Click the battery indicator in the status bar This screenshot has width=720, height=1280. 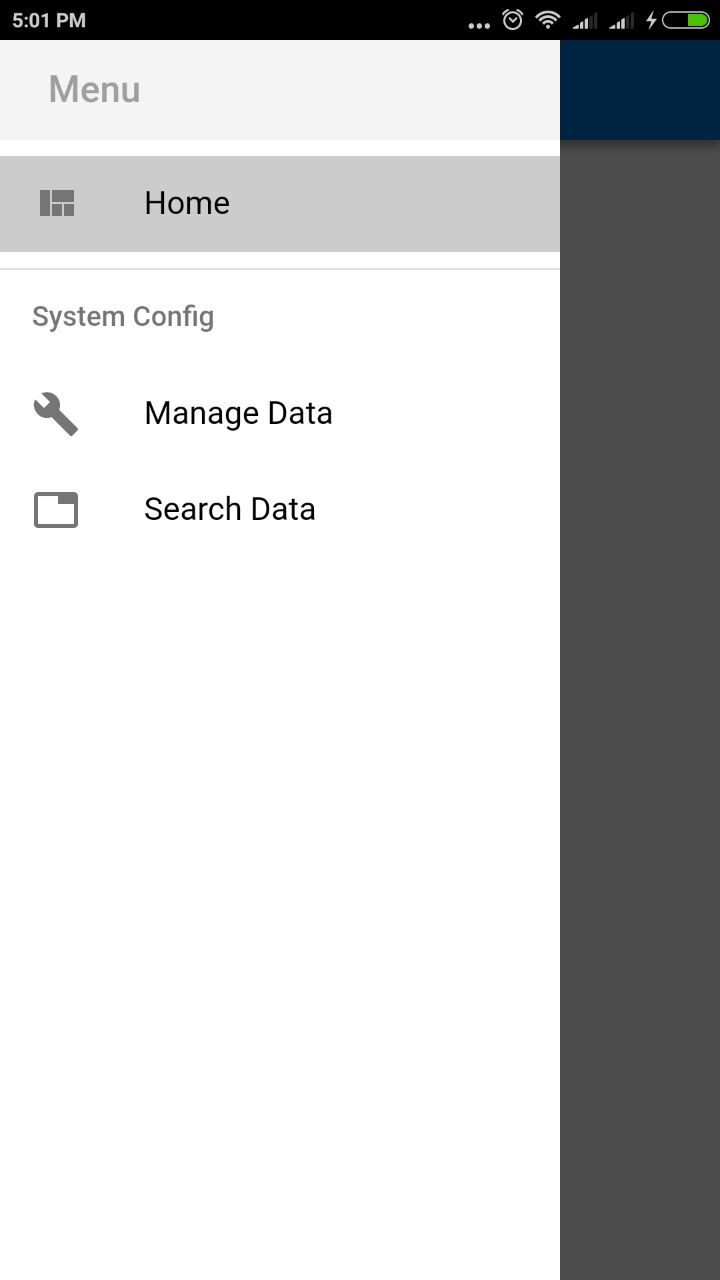click(688, 18)
